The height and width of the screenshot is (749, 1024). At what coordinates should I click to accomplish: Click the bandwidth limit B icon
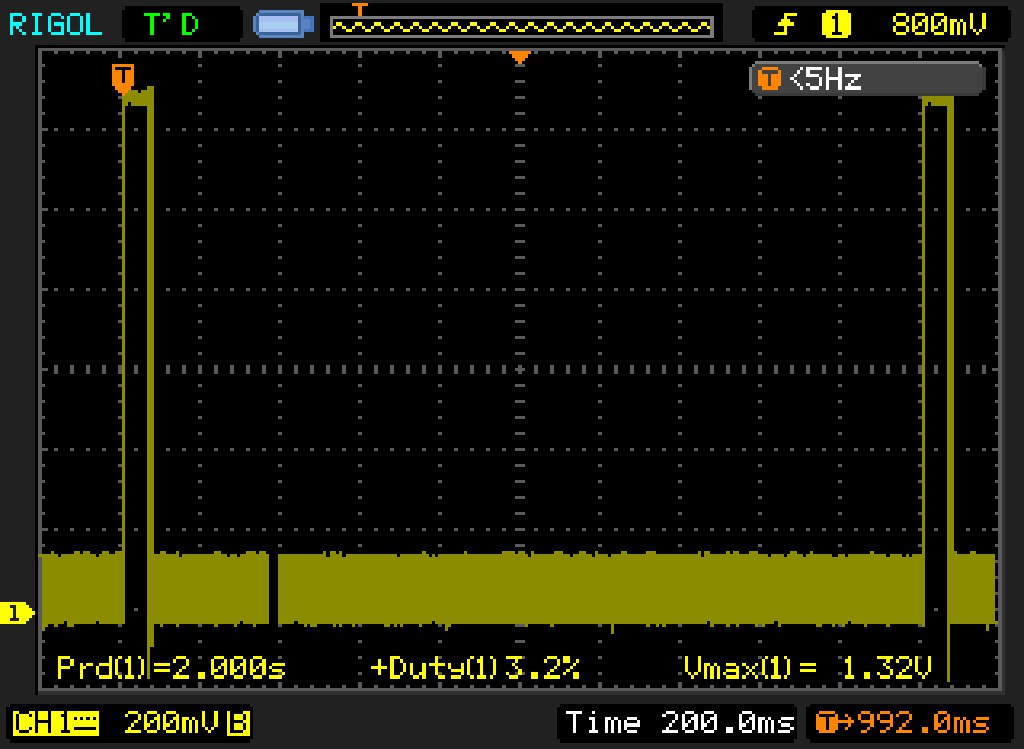click(238, 722)
